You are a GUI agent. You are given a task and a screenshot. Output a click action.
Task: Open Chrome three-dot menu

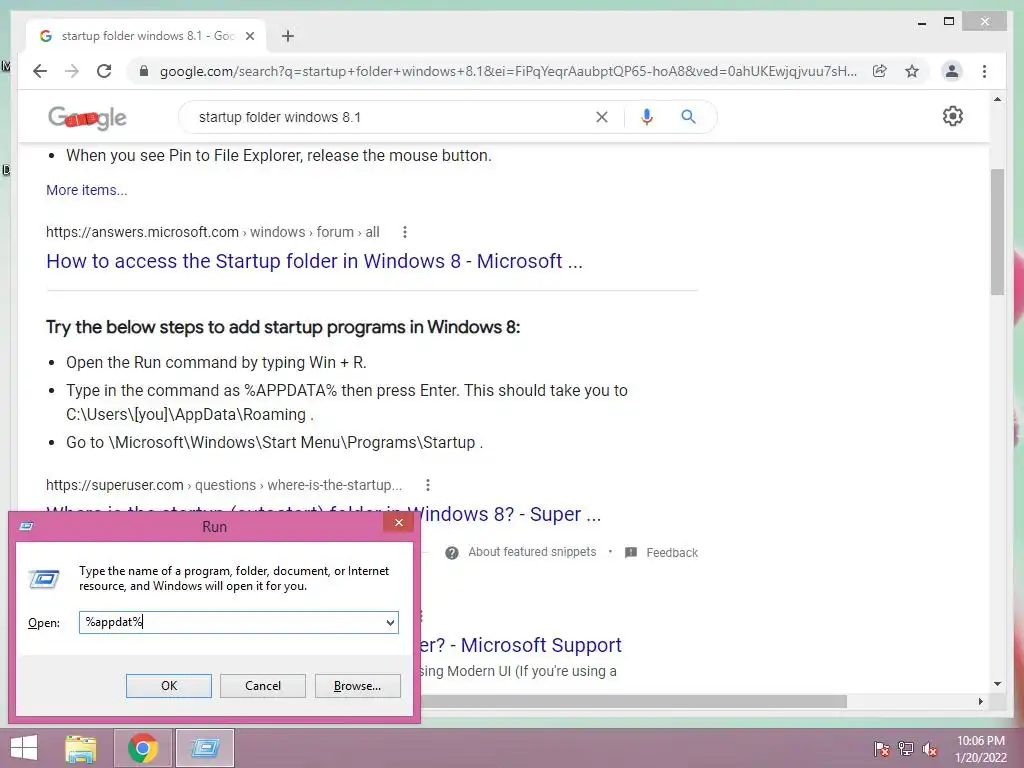tap(984, 71)
